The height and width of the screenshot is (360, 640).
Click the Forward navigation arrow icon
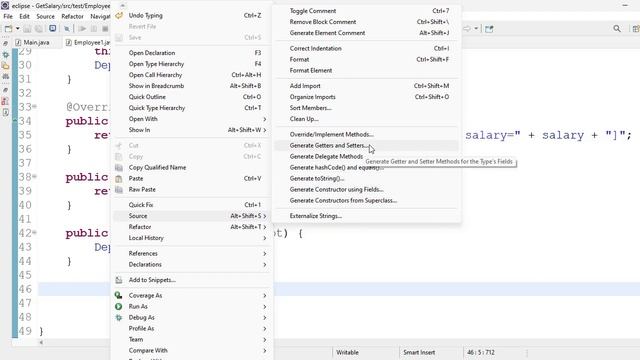[467, 29]
